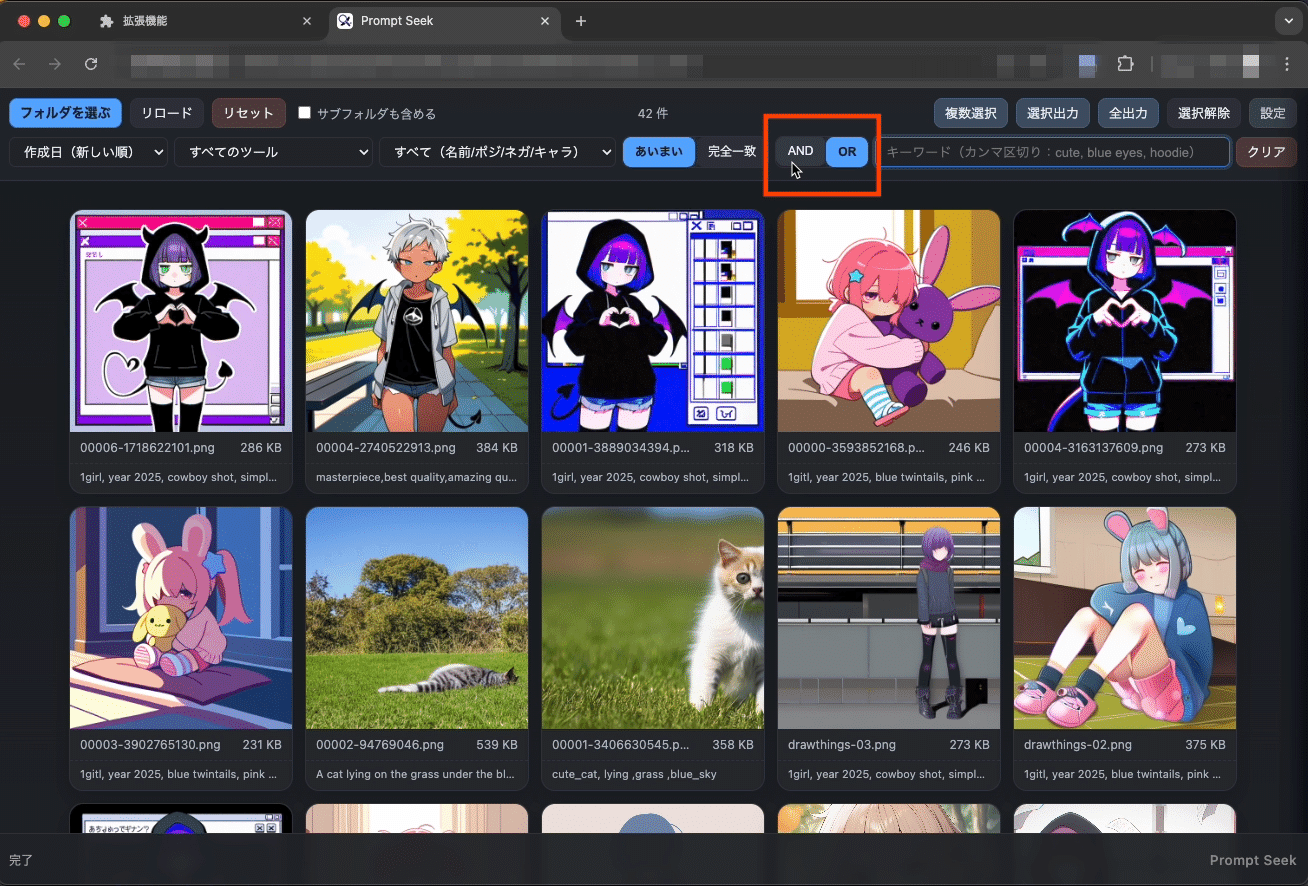Open the 00002-94769046.png cat thumbnail

417,618
